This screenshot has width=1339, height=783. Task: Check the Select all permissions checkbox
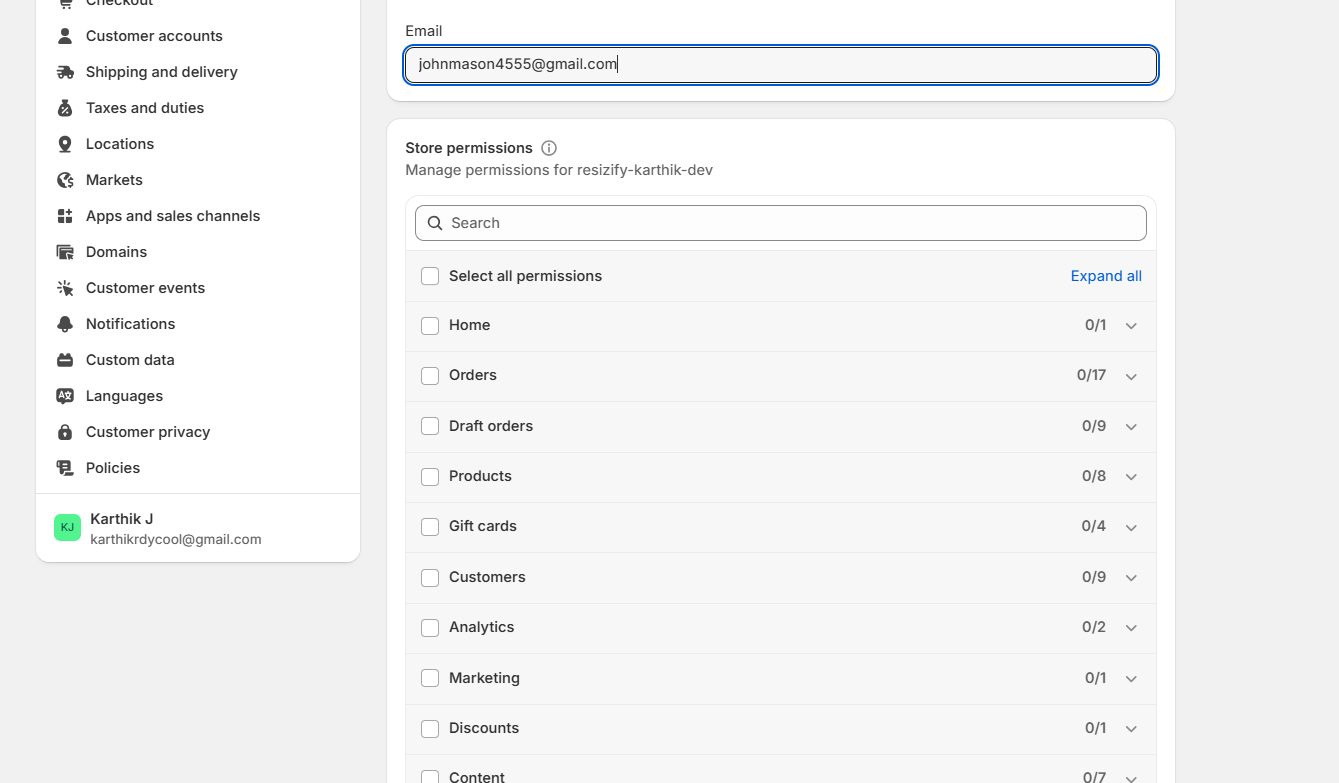point(429,275)
